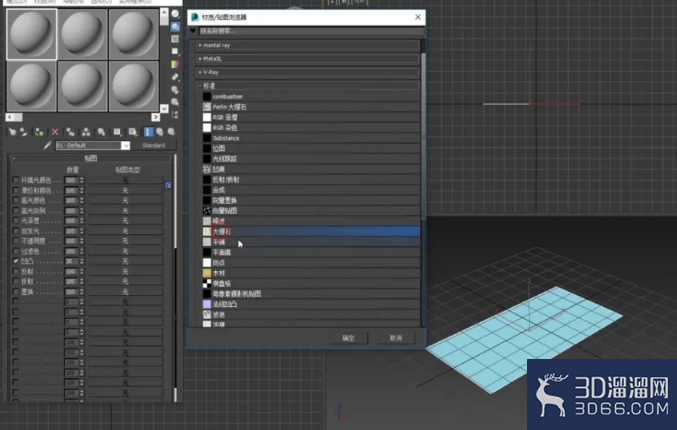The width and height of the screenshot is (677, 430).
Task: Click the Put to Library icon
Action: pos(101,132)
